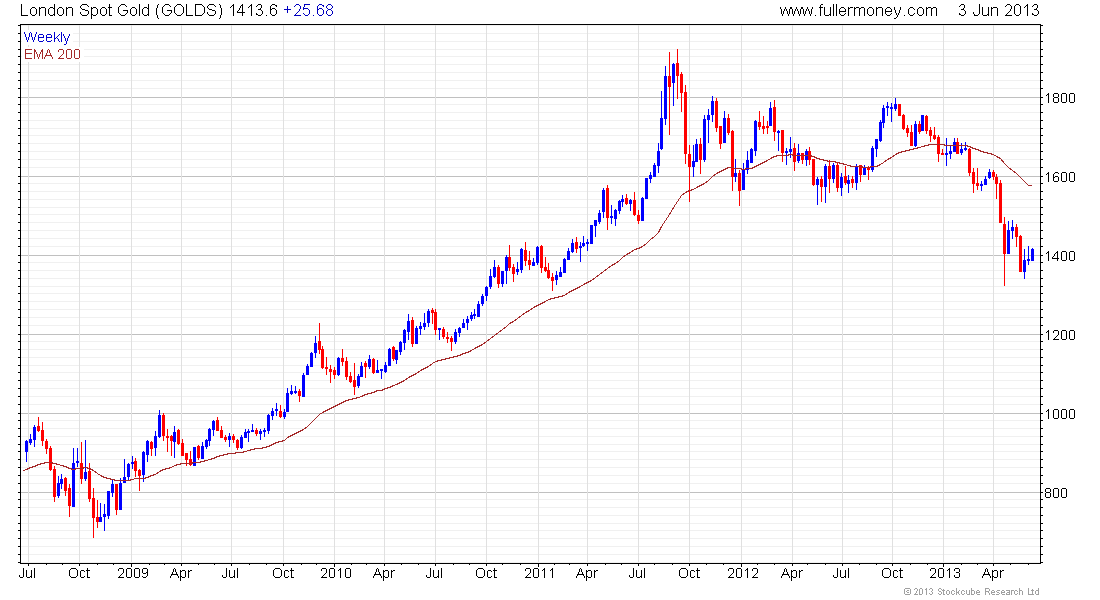Click the 2011 year label on time axis
The width and height of the screenshot is (1100, 600).
coord(539,573)
